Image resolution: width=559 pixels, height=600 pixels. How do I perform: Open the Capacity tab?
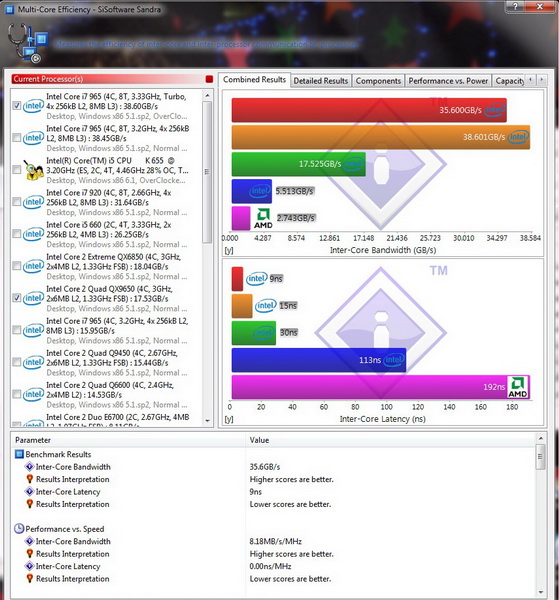point(509,81)
